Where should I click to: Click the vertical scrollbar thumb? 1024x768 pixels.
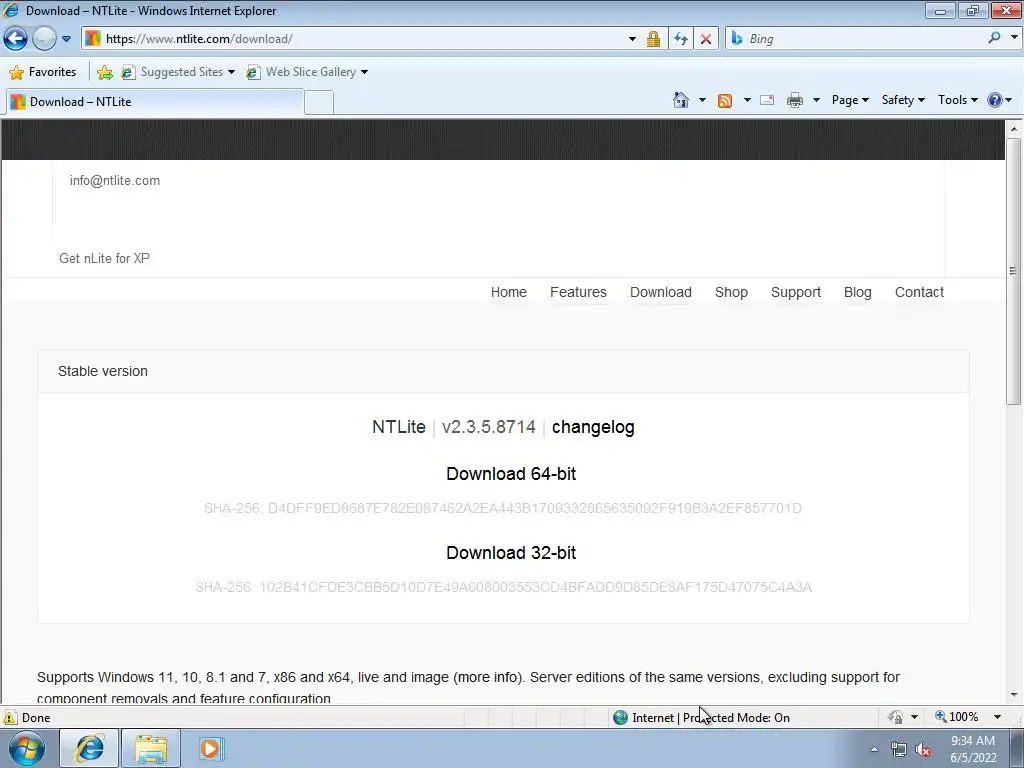click(1014, 271)
